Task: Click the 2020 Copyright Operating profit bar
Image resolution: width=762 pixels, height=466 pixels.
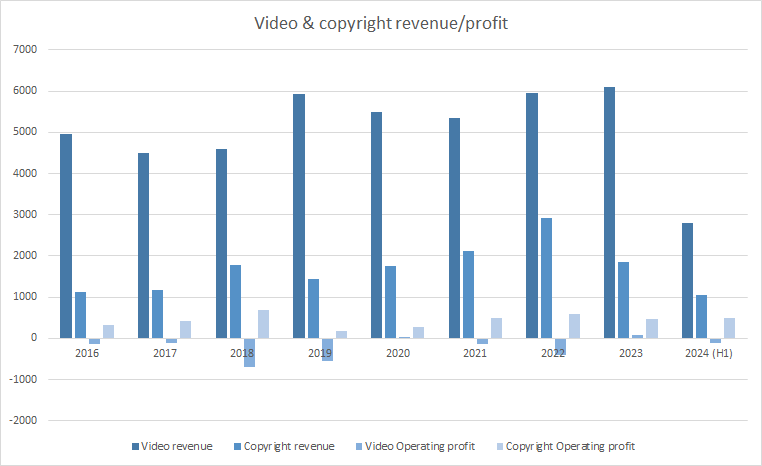Action: point(418,333)
